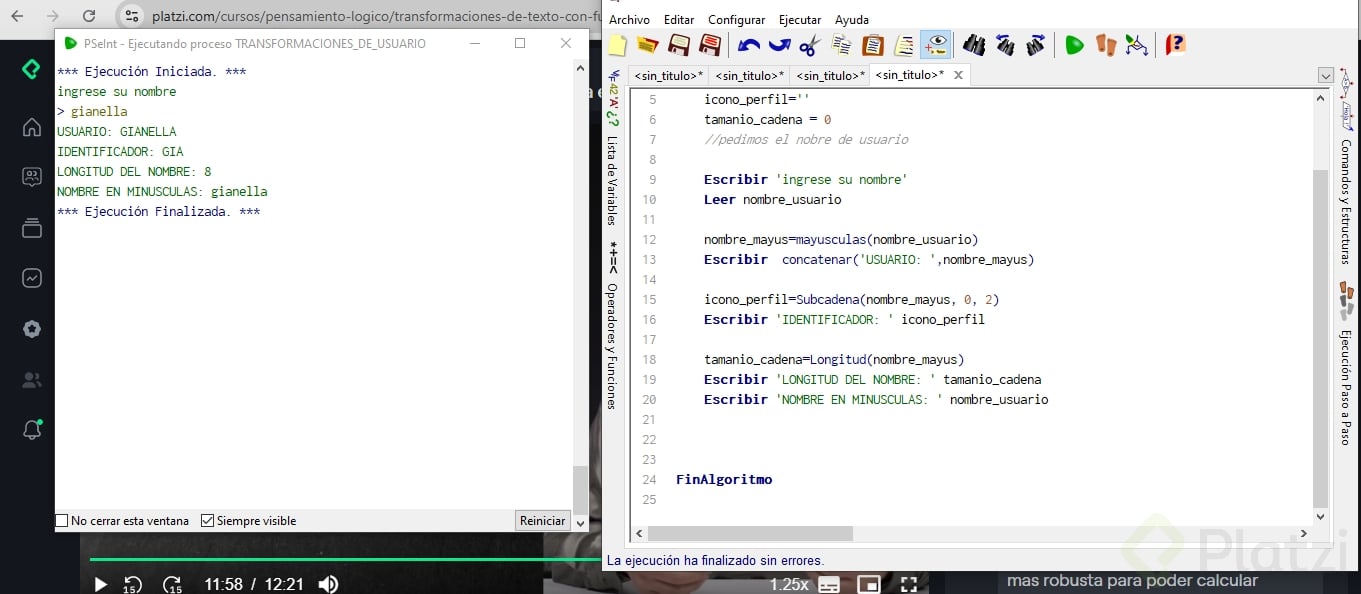
Task: Mute the video with the speaker icon
Action: pyautogui.click(x=328, y=584)
